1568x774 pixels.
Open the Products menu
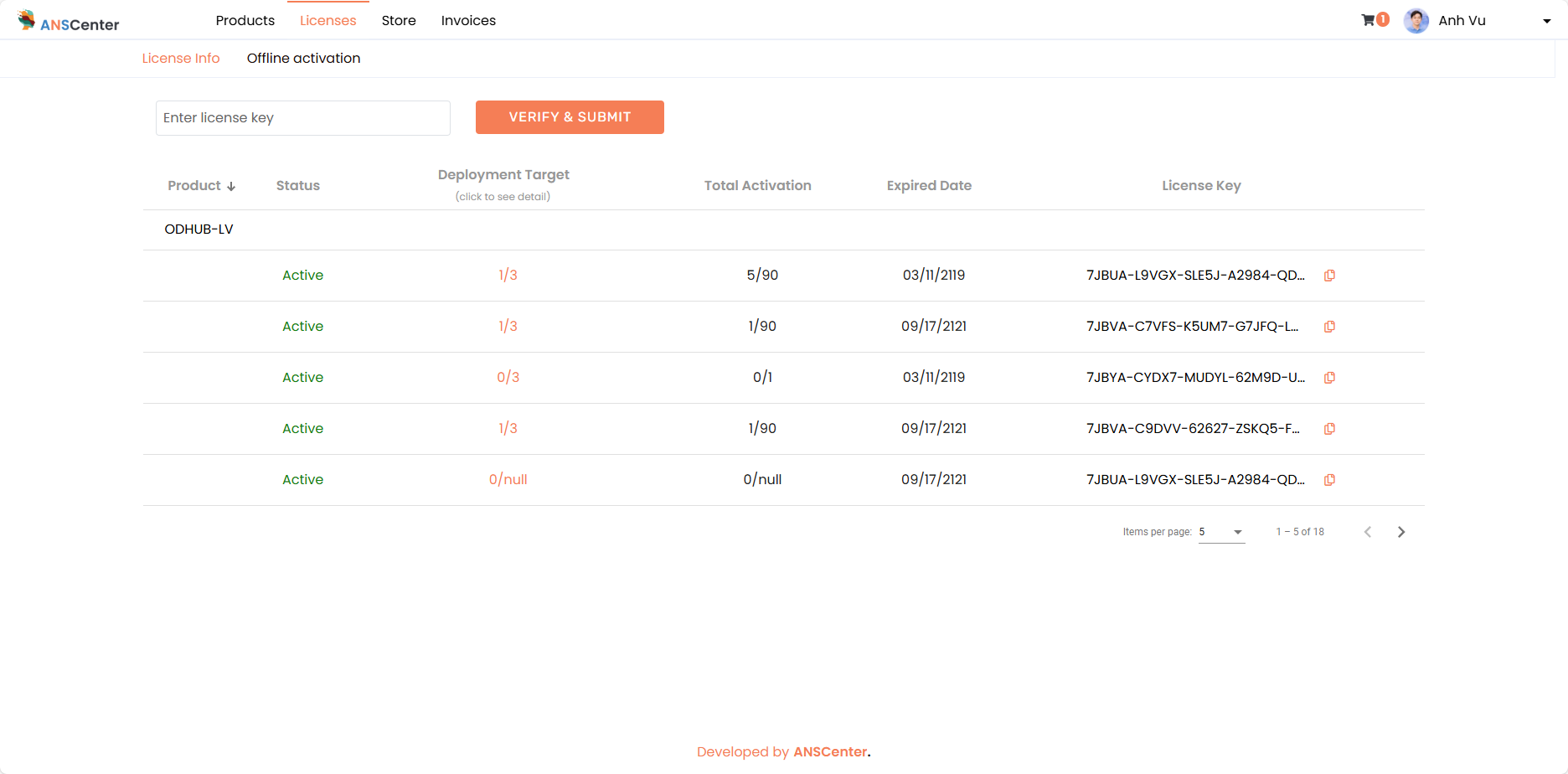(245, 20)
